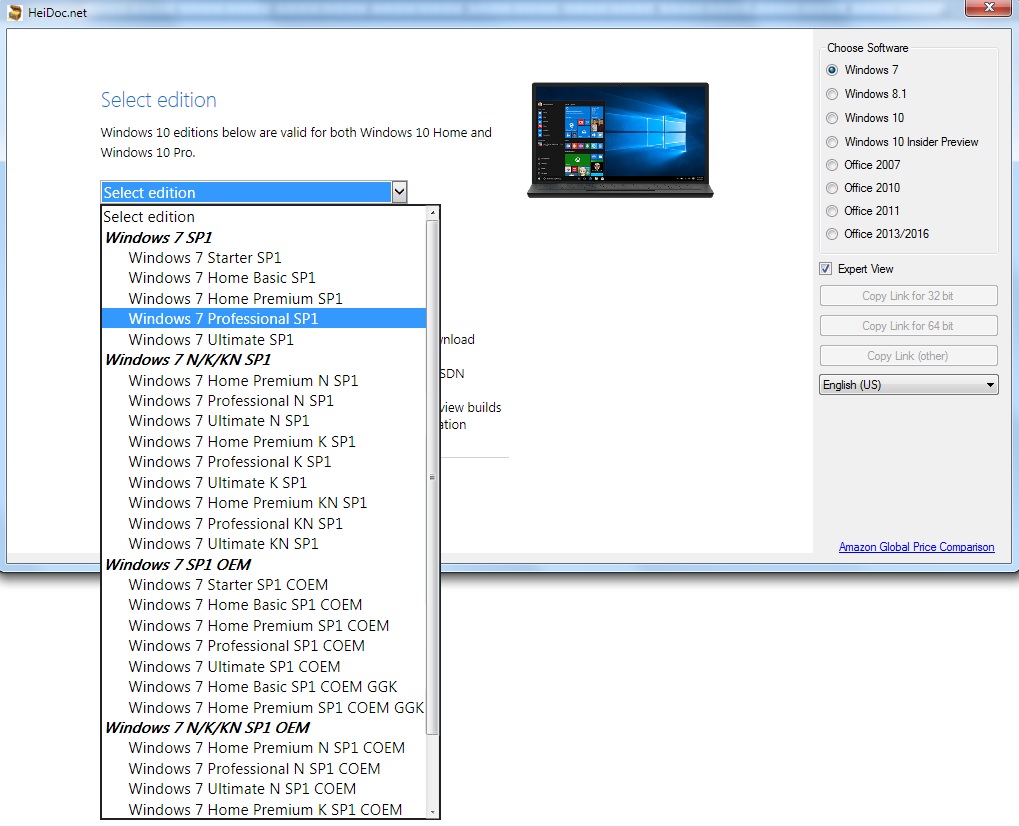Choose Windows 7 Home Premium N SP1 COEM
Viewport: 1019px width, 826px height.
pyautogui.click(x=264, y=747)
